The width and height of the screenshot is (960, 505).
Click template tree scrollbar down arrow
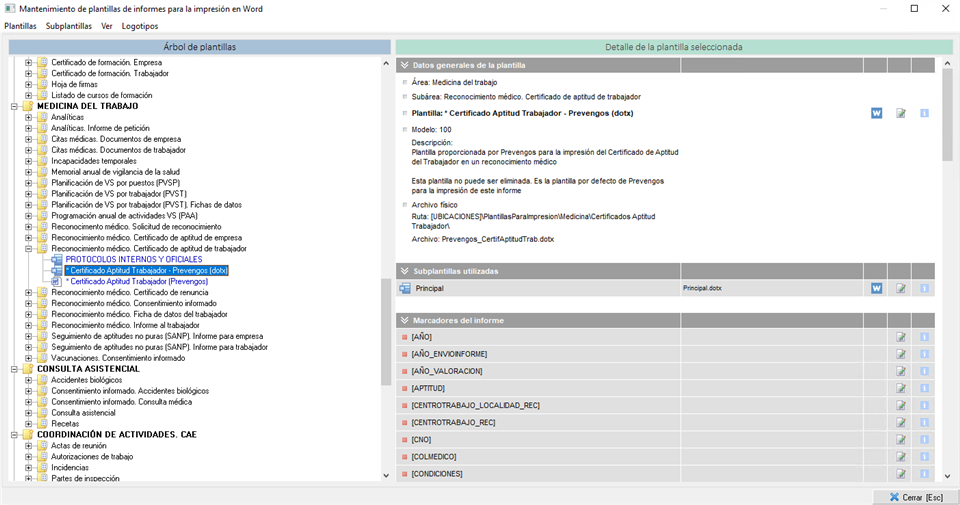pos(386,475)
